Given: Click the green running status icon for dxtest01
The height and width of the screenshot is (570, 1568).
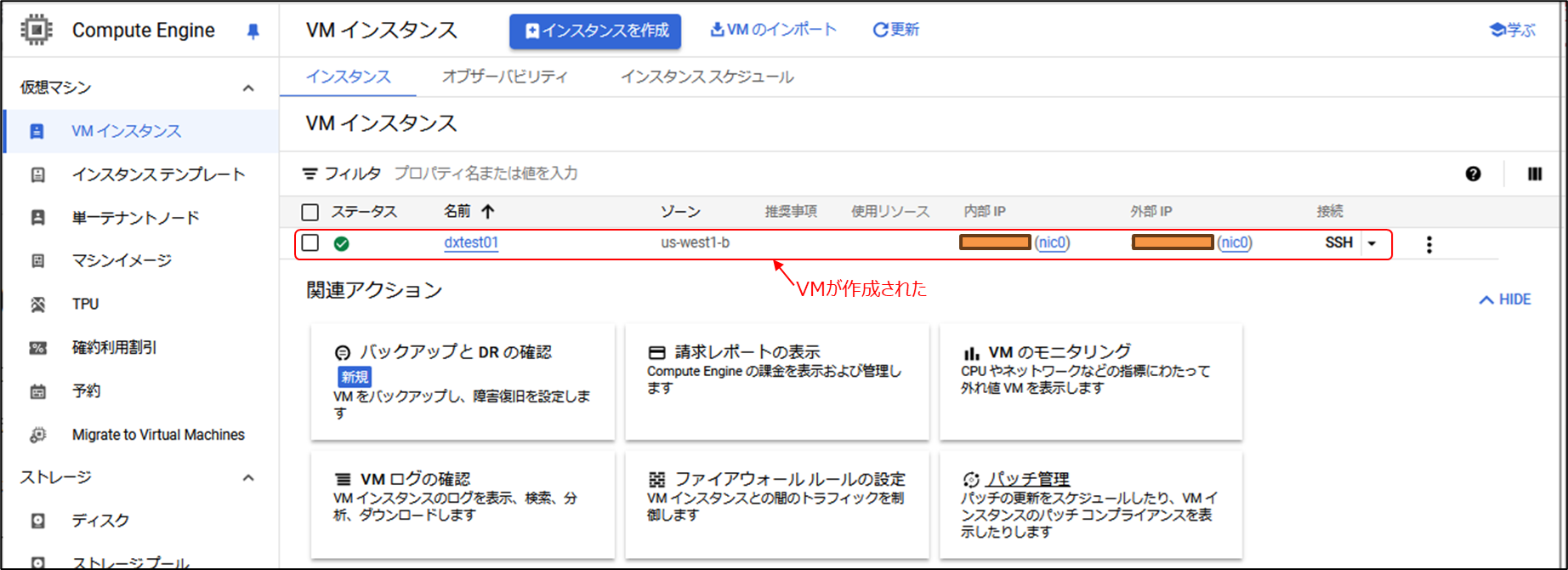Looking at the screenshot, I should tap(341, 244).
